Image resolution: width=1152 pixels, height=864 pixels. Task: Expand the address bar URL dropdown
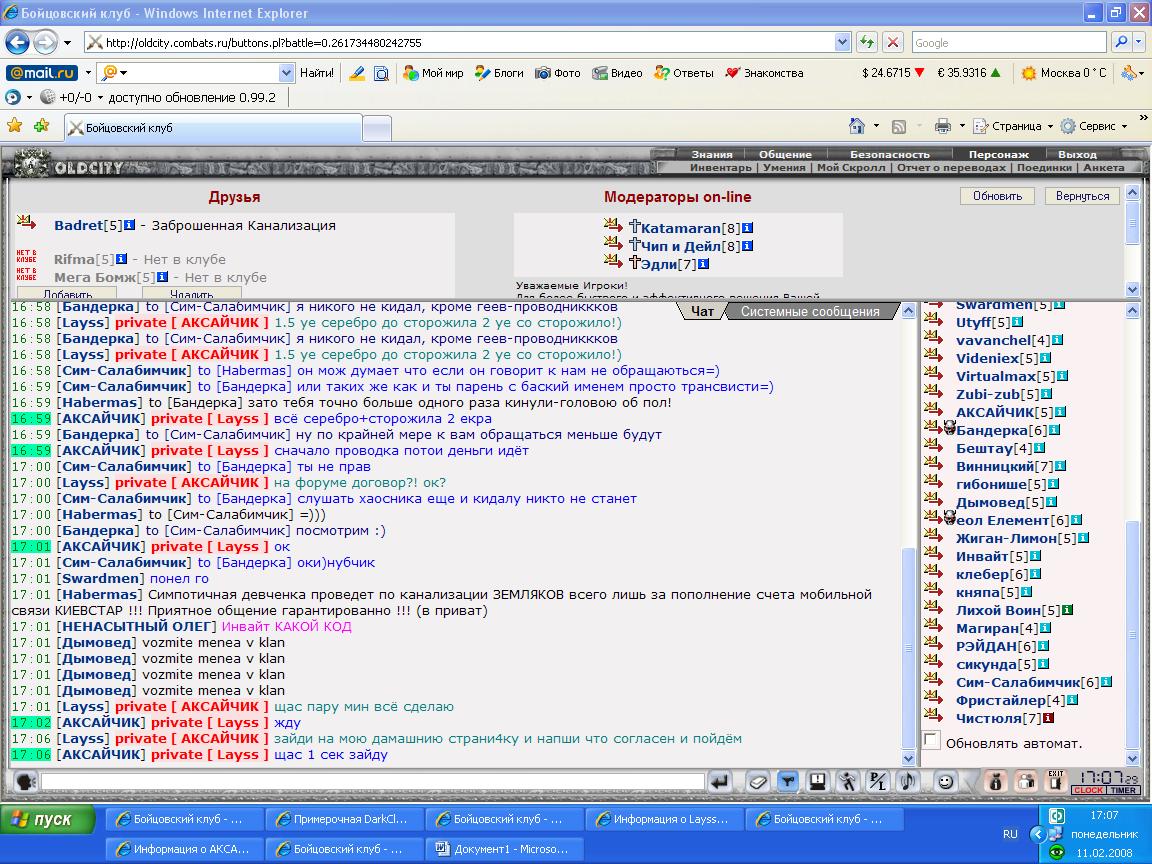843,43
